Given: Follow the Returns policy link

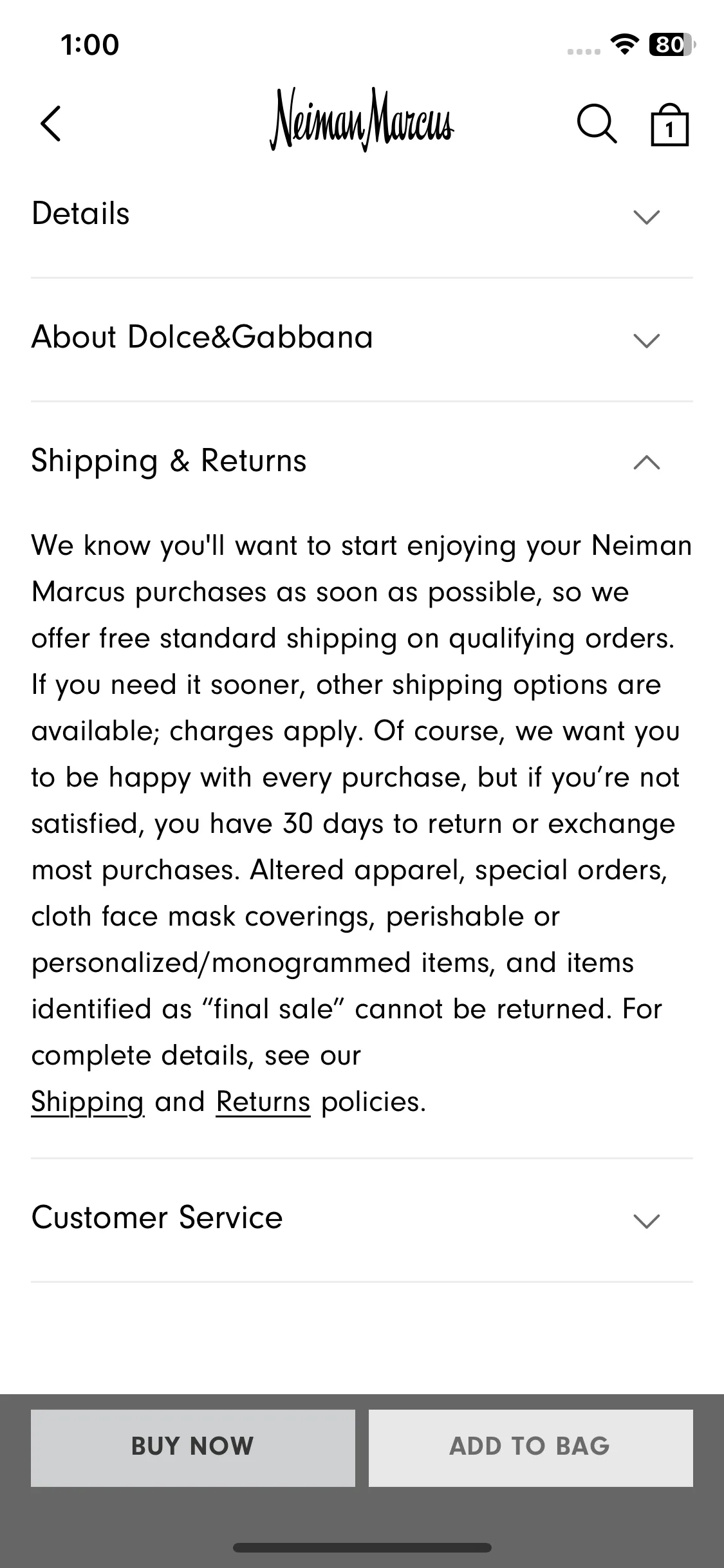Looking at the screenshot, I should click(263, 1102).
